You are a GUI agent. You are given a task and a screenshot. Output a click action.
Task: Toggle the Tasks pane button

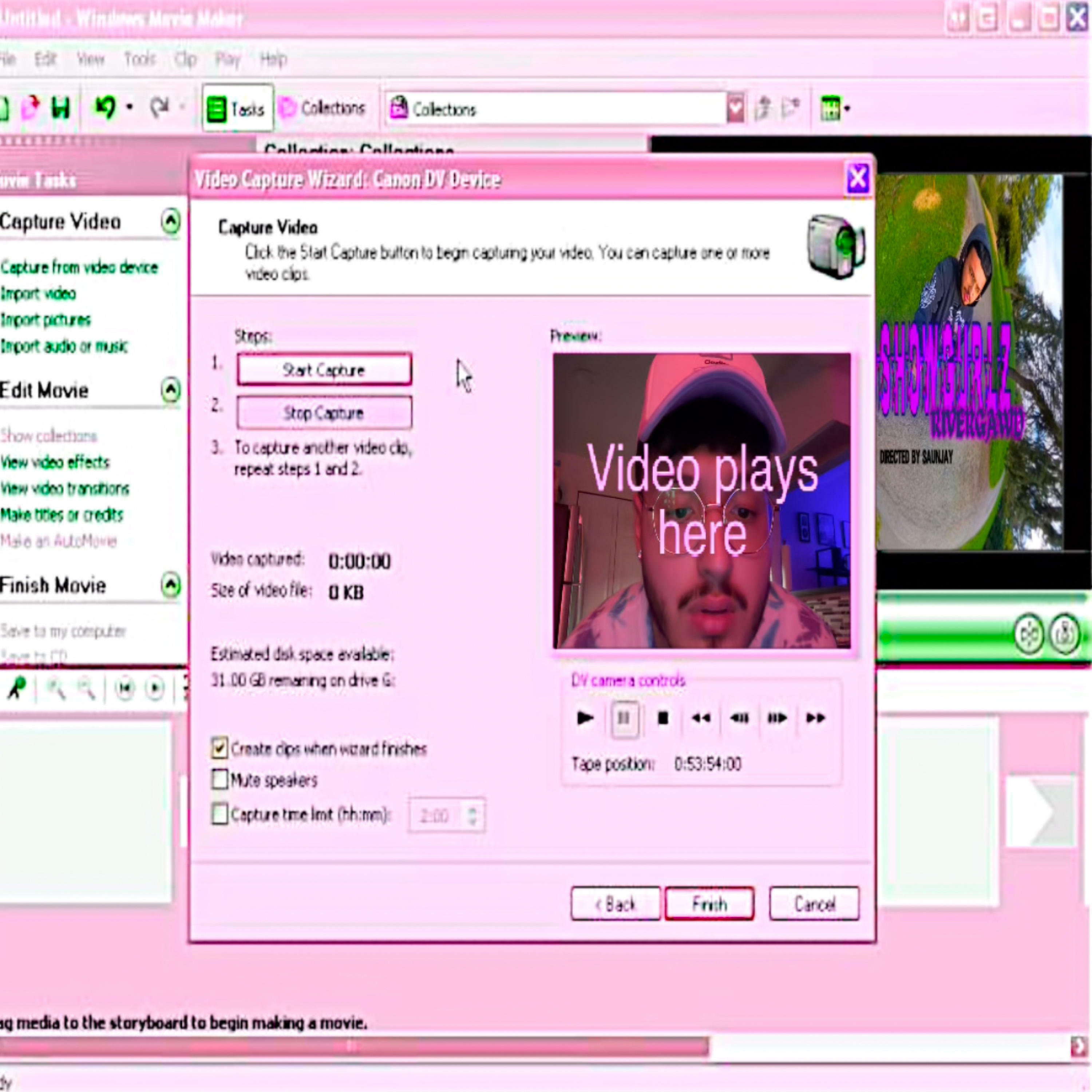tap(237, 108)
